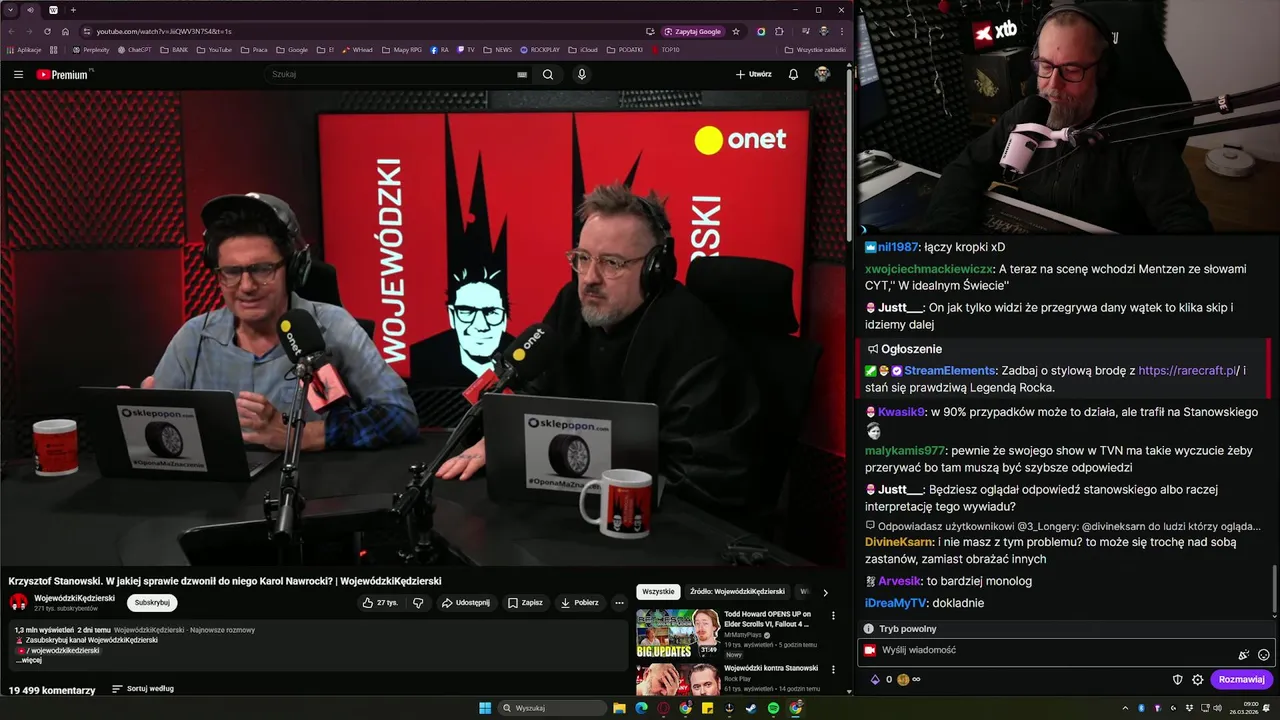Click the Chrome address bar URL

[164, 31]
